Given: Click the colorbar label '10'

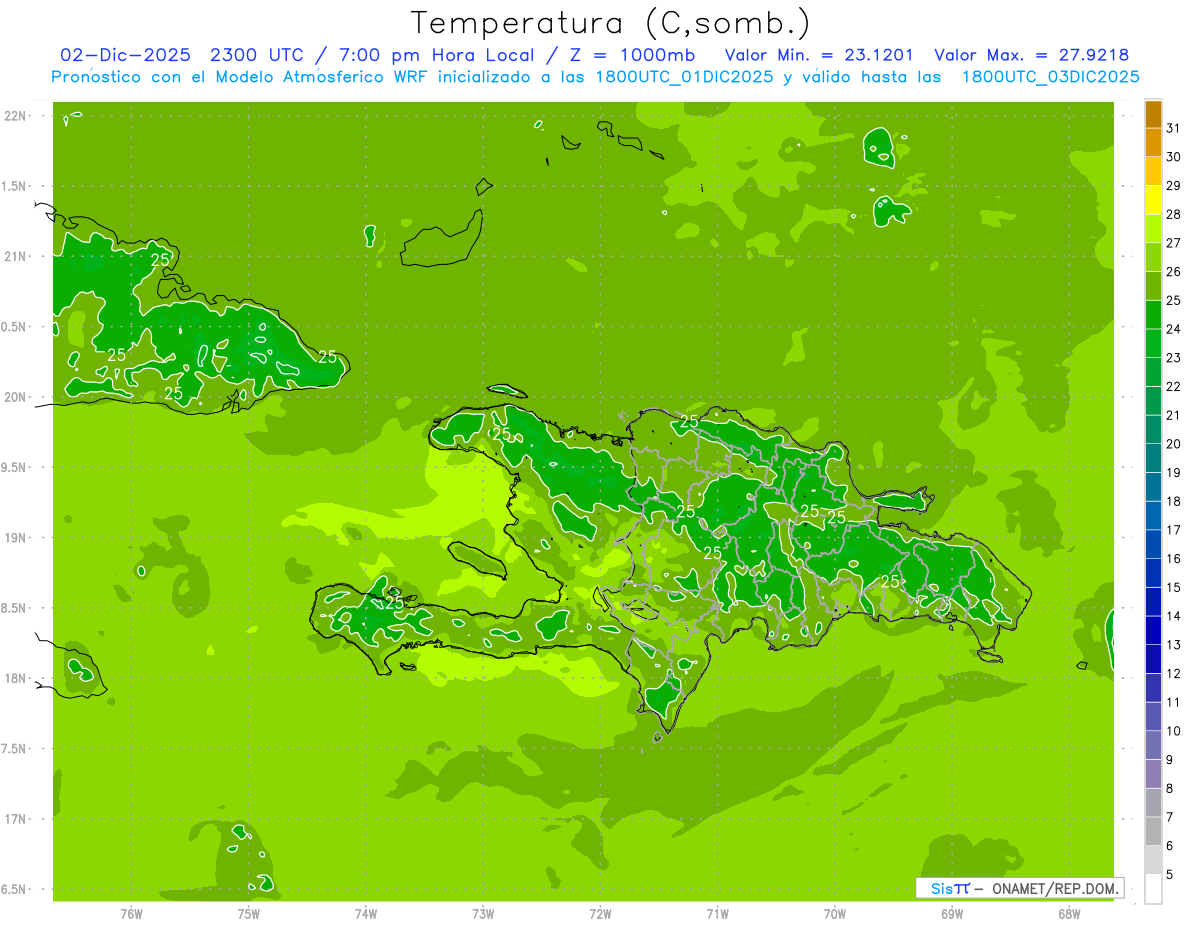Looking at the screenshot, I should [x=1174, y=731].
